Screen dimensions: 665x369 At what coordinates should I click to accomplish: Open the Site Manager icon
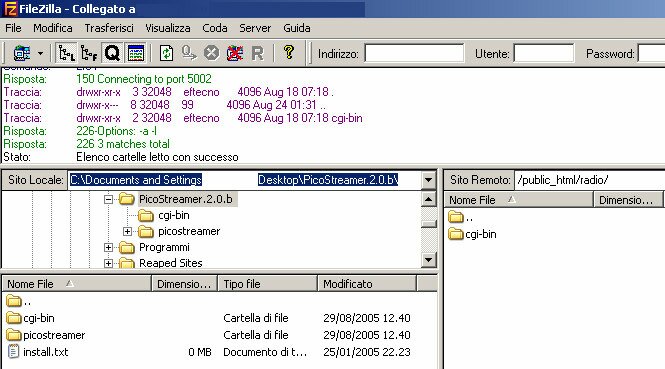coord(22,53)
